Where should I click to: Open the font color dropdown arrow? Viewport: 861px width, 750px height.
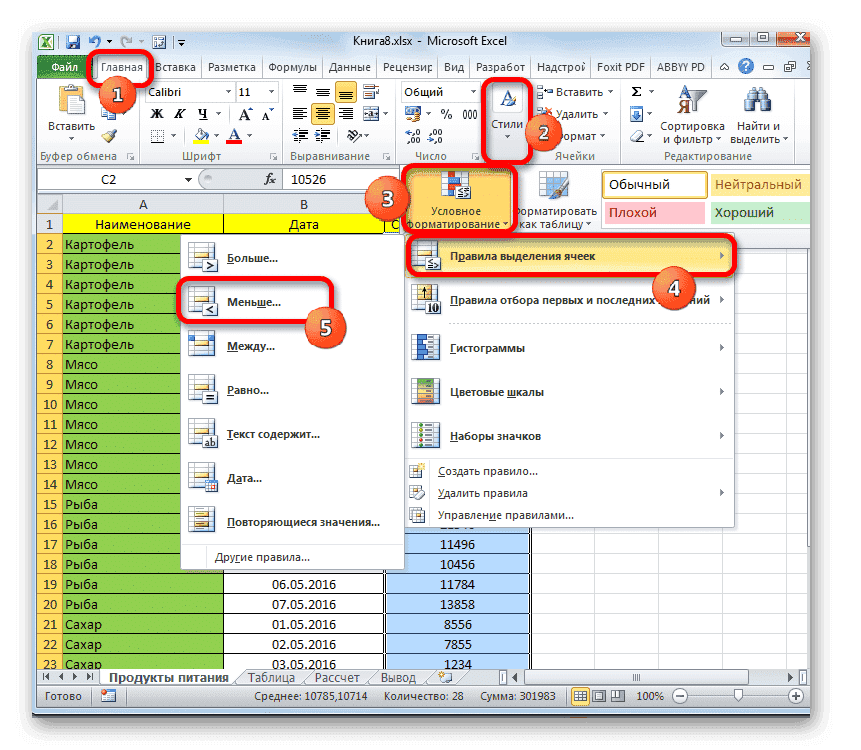pos(250,136)
